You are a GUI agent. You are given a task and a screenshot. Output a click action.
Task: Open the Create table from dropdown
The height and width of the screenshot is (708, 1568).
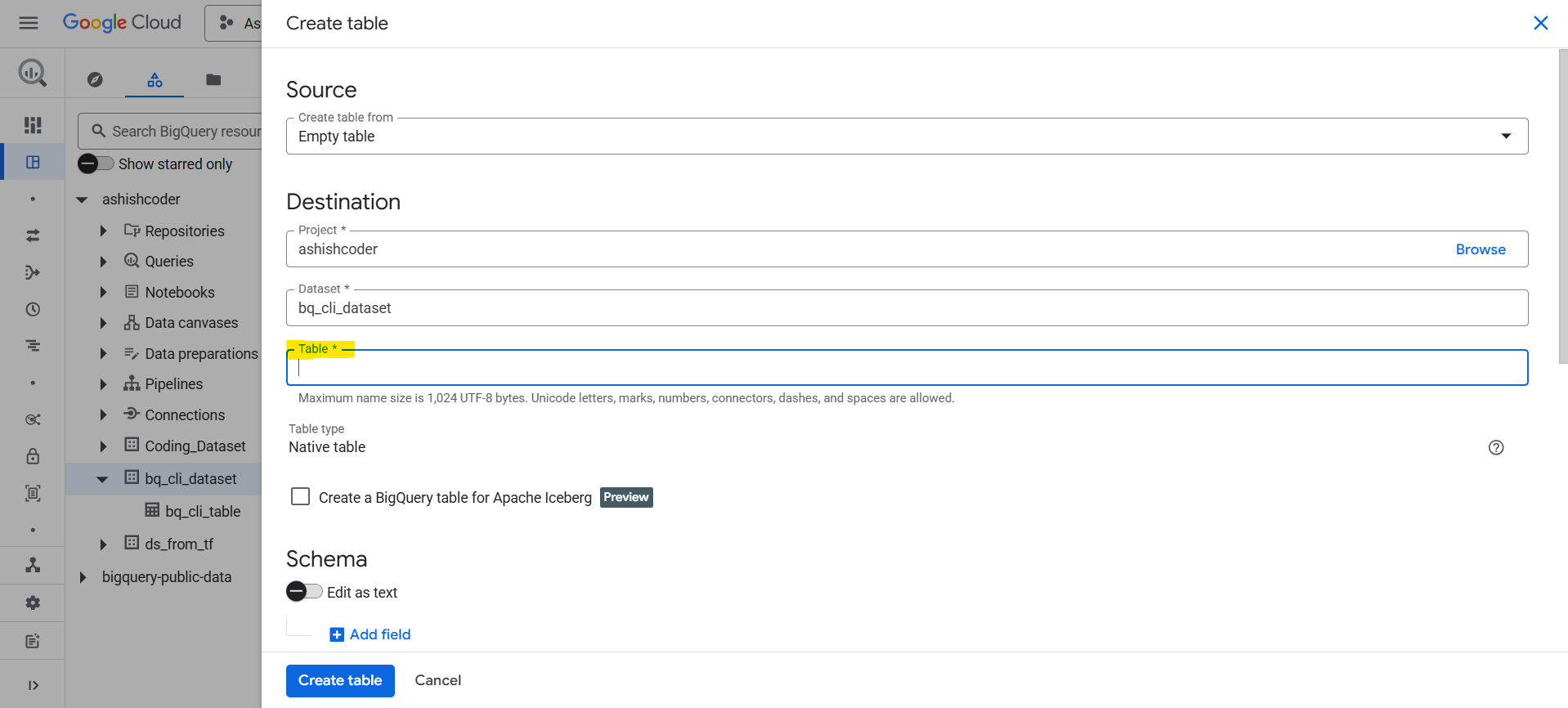907,136
